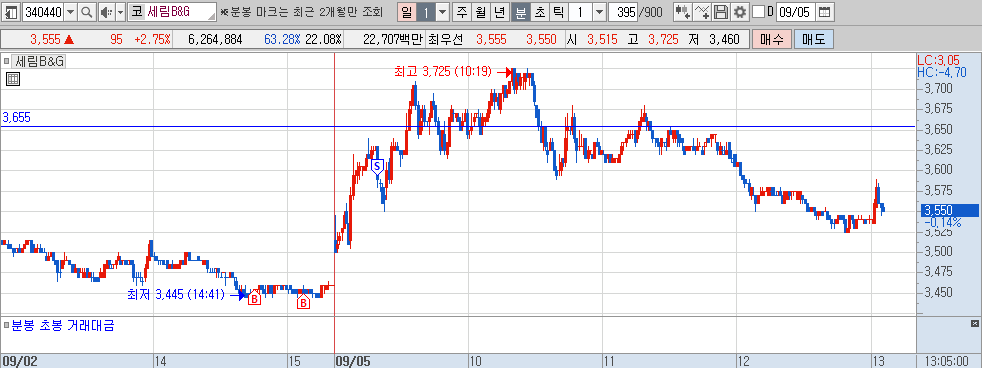Toggle the 세림B&G chart legend box
Image resolution: width=982 pixels, height=368 pixels.
coord(6,61)
